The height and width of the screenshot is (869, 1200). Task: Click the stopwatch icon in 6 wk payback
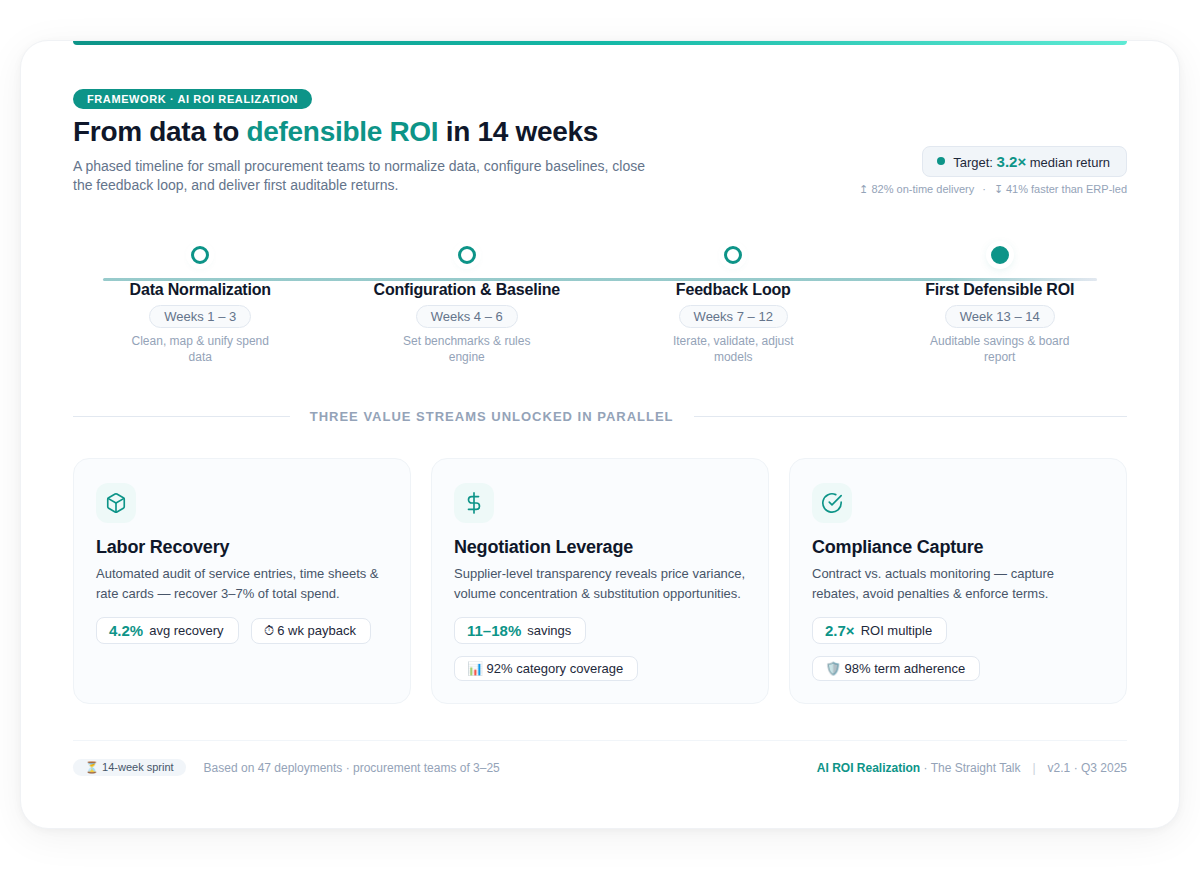click(x=269, y=631)
